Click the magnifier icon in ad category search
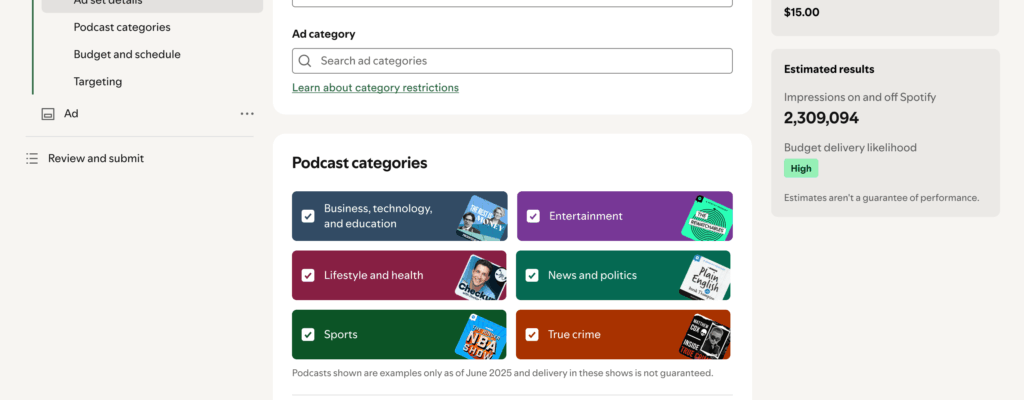The width and height of the screenshot is (1024, 400). tap(305, 61)
